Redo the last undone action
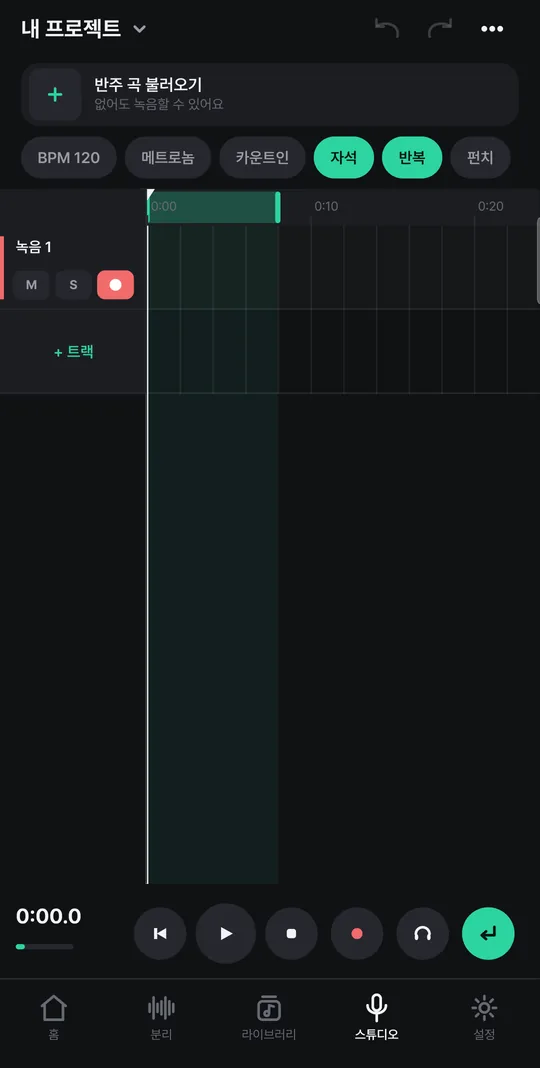Screen dimensions: 540x1068 439,29
